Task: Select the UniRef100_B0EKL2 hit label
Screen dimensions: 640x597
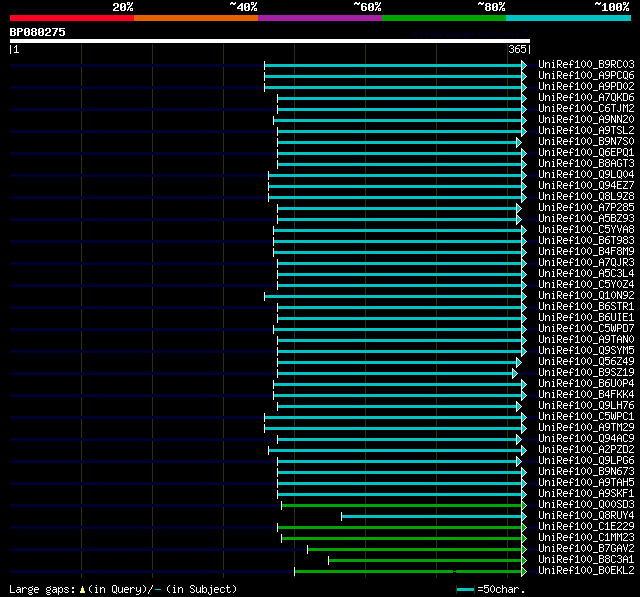Action: click(586, 570)
